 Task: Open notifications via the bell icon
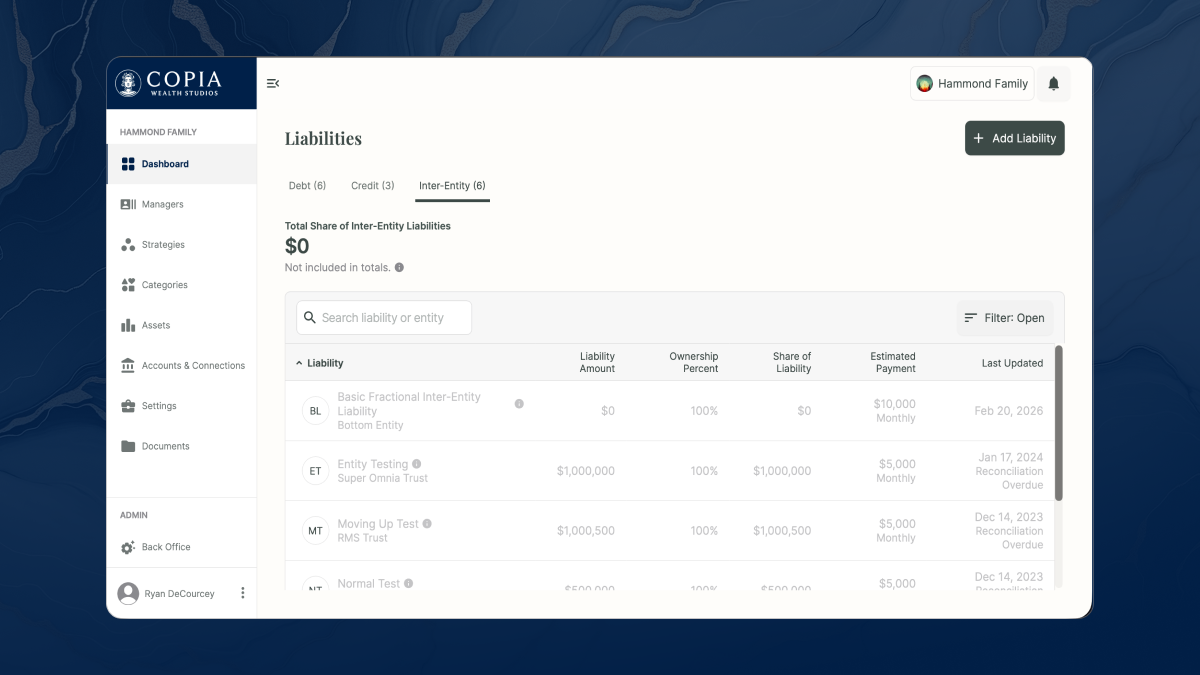click(1053, 84)
